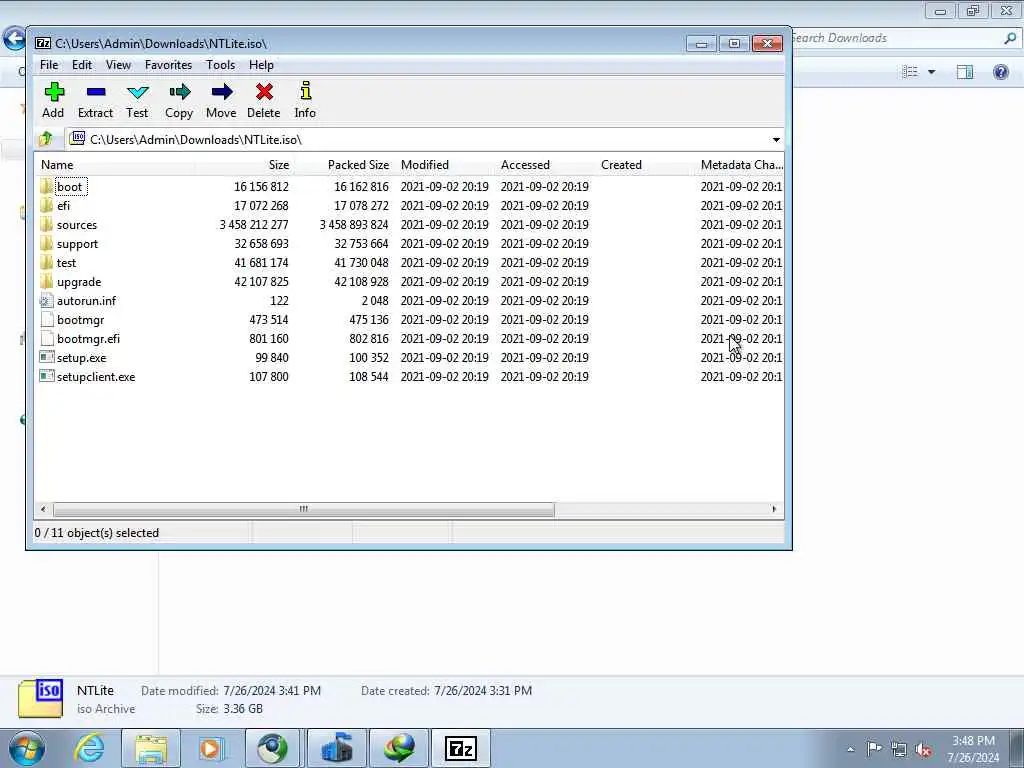Click the 7z icon in title bar
This screenshot has width=1024, height=768.
(x=43, y=43)
